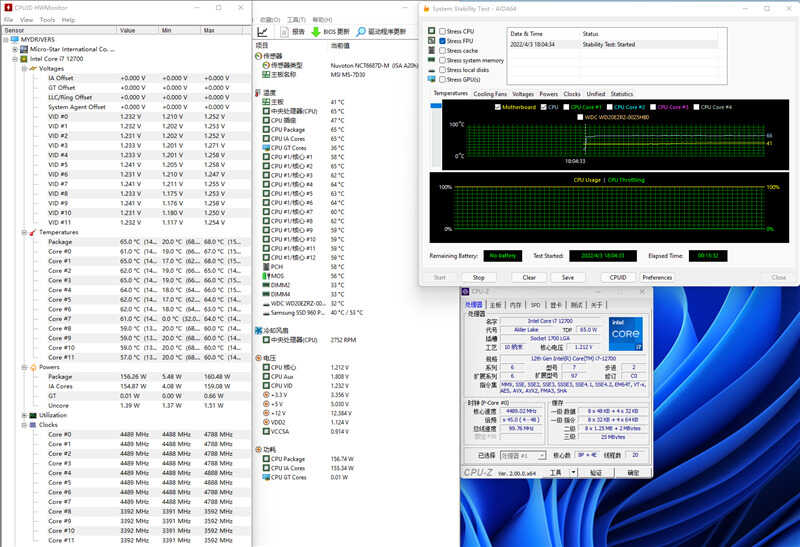This screenshot has width=800, height=547.
Task: Open the File menu in HWMonitor
Action: pos(9,20)
